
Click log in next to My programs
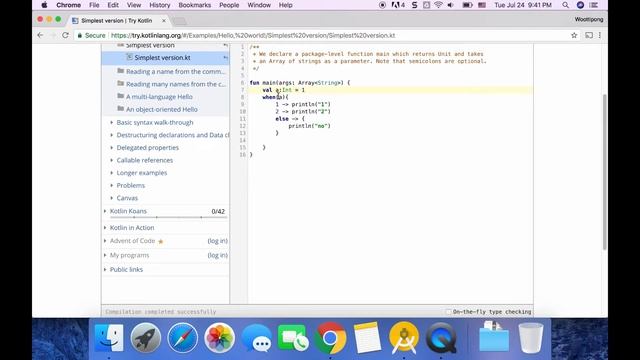point(218,255)
